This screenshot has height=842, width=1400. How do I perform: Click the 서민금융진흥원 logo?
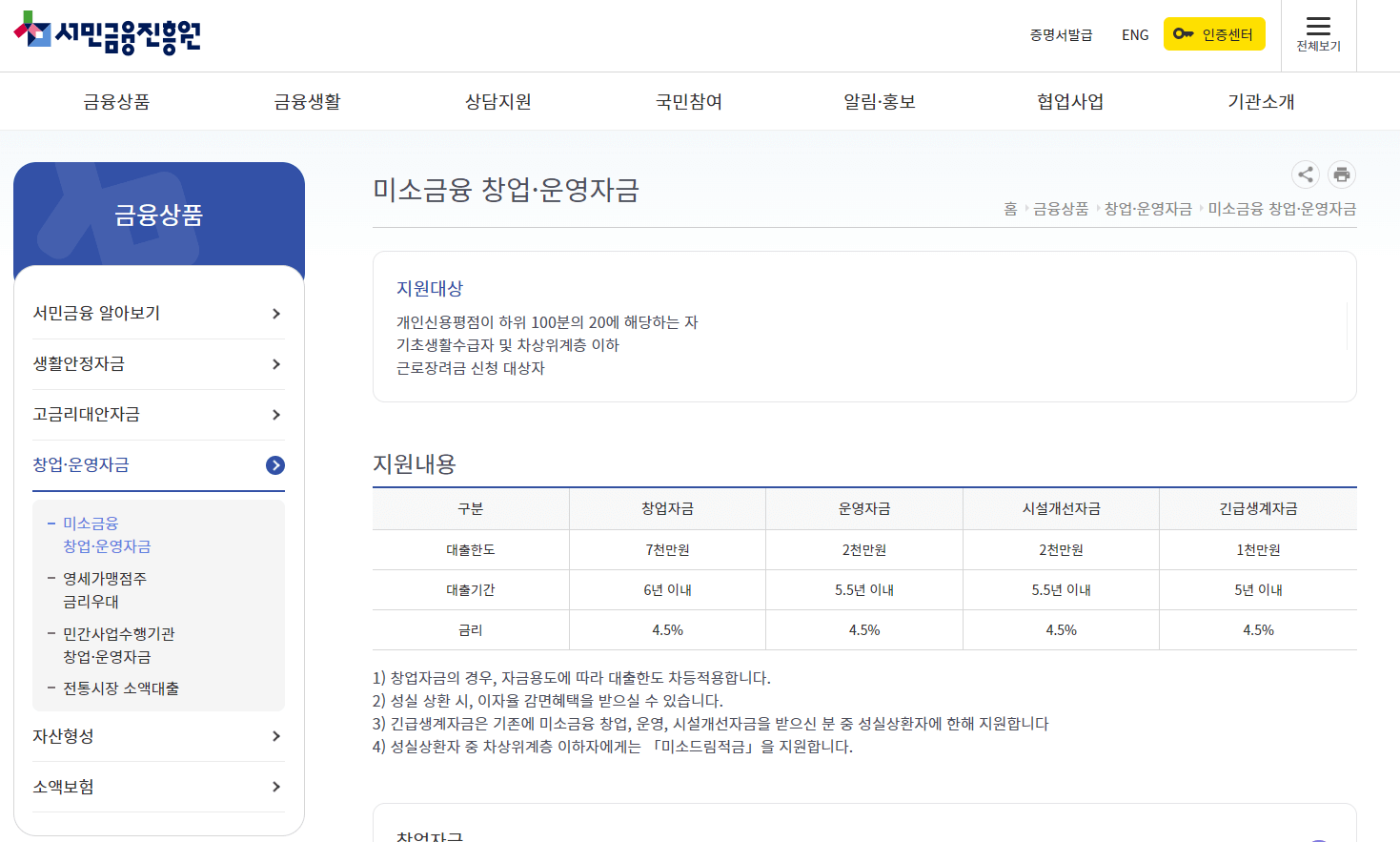click(x=107, y=32)
